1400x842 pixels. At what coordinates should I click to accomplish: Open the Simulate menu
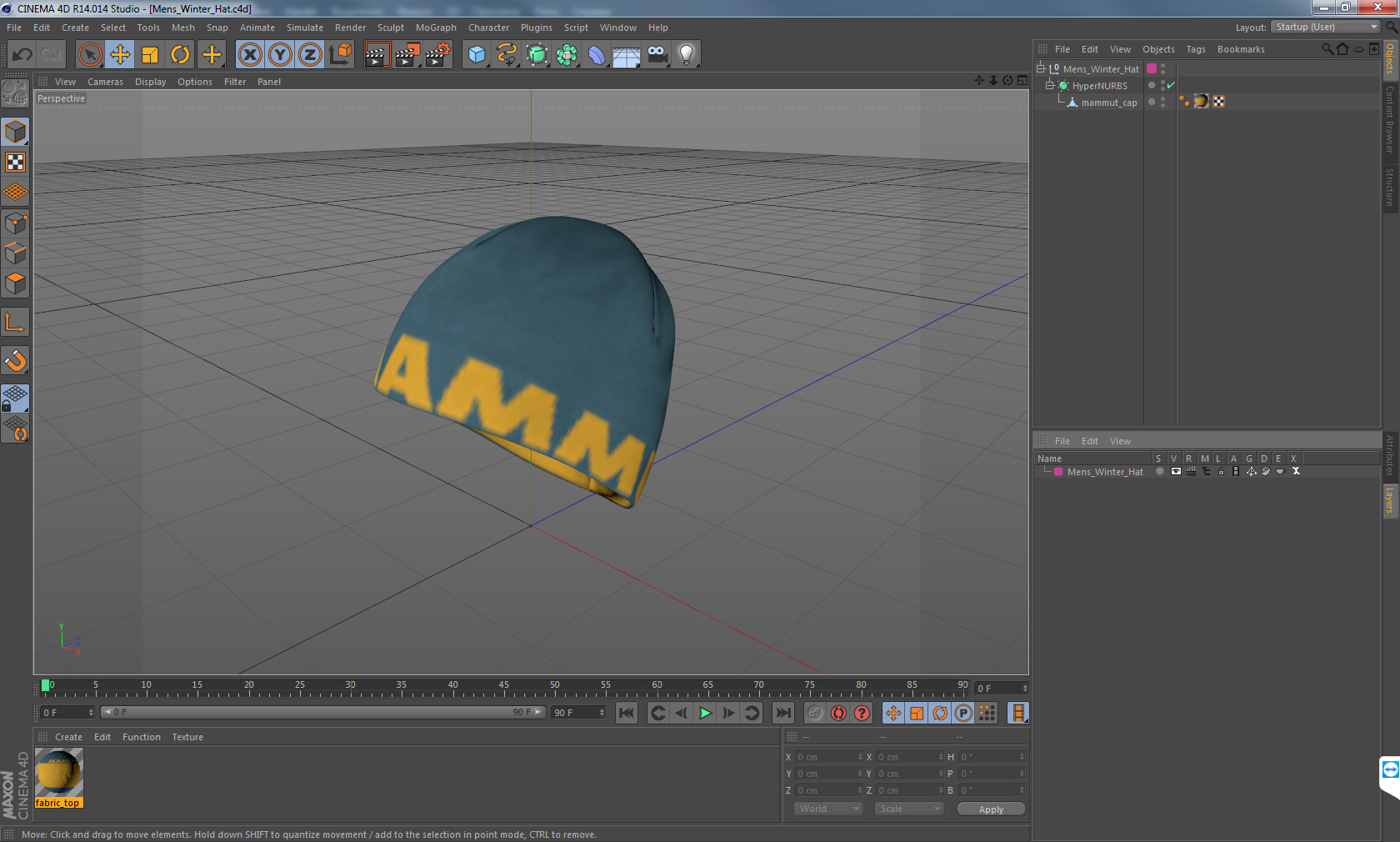click(x=305, y=28)
